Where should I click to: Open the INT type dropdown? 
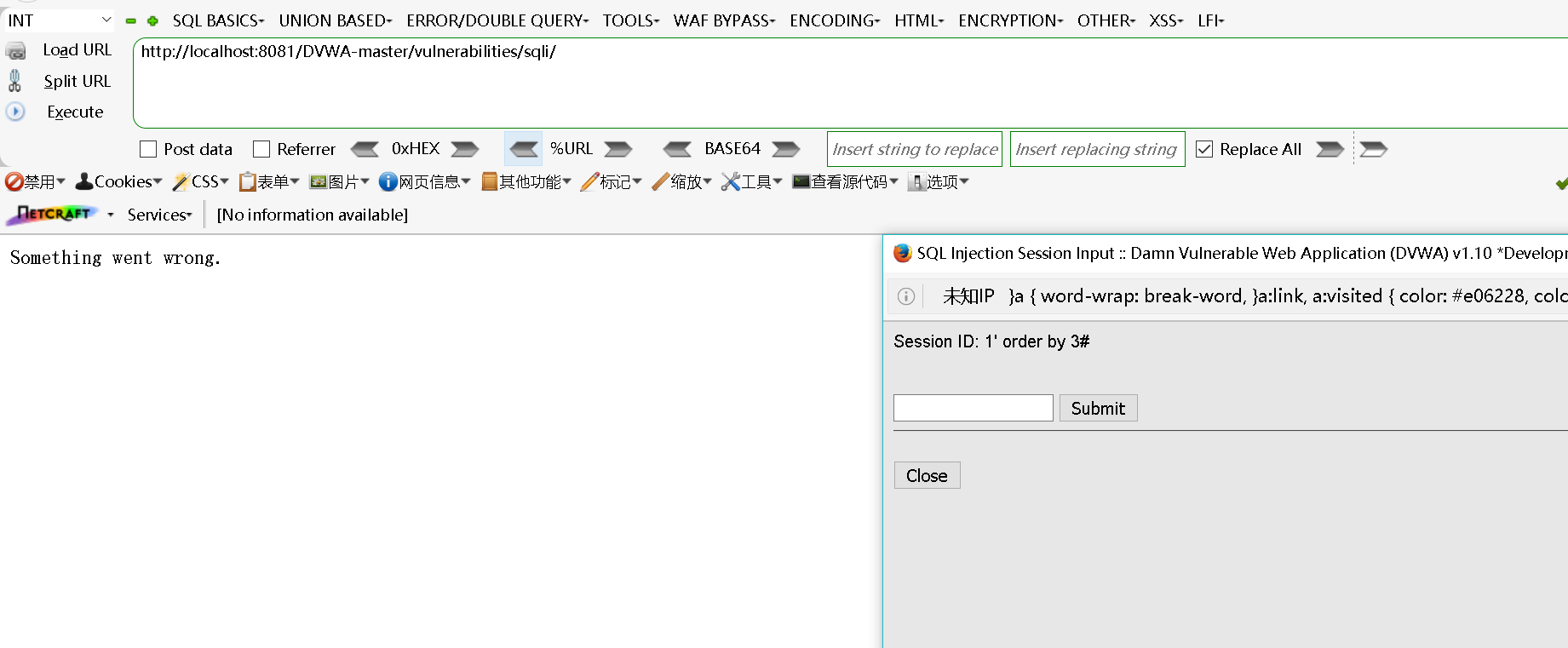pos(58,20)
